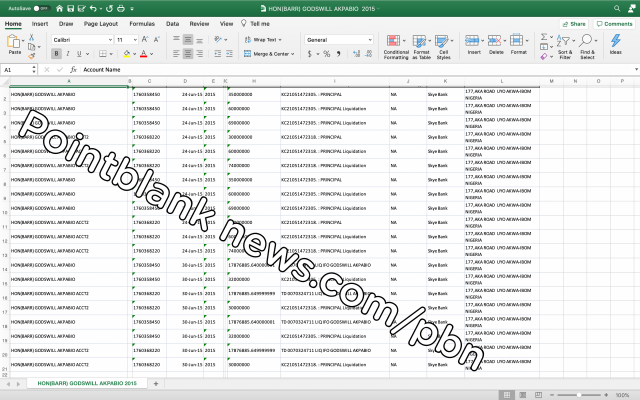This screenshot has width=640, height=400.
Task: Open the Comments button
Action: pyautogui.click(x=613, y=22)
